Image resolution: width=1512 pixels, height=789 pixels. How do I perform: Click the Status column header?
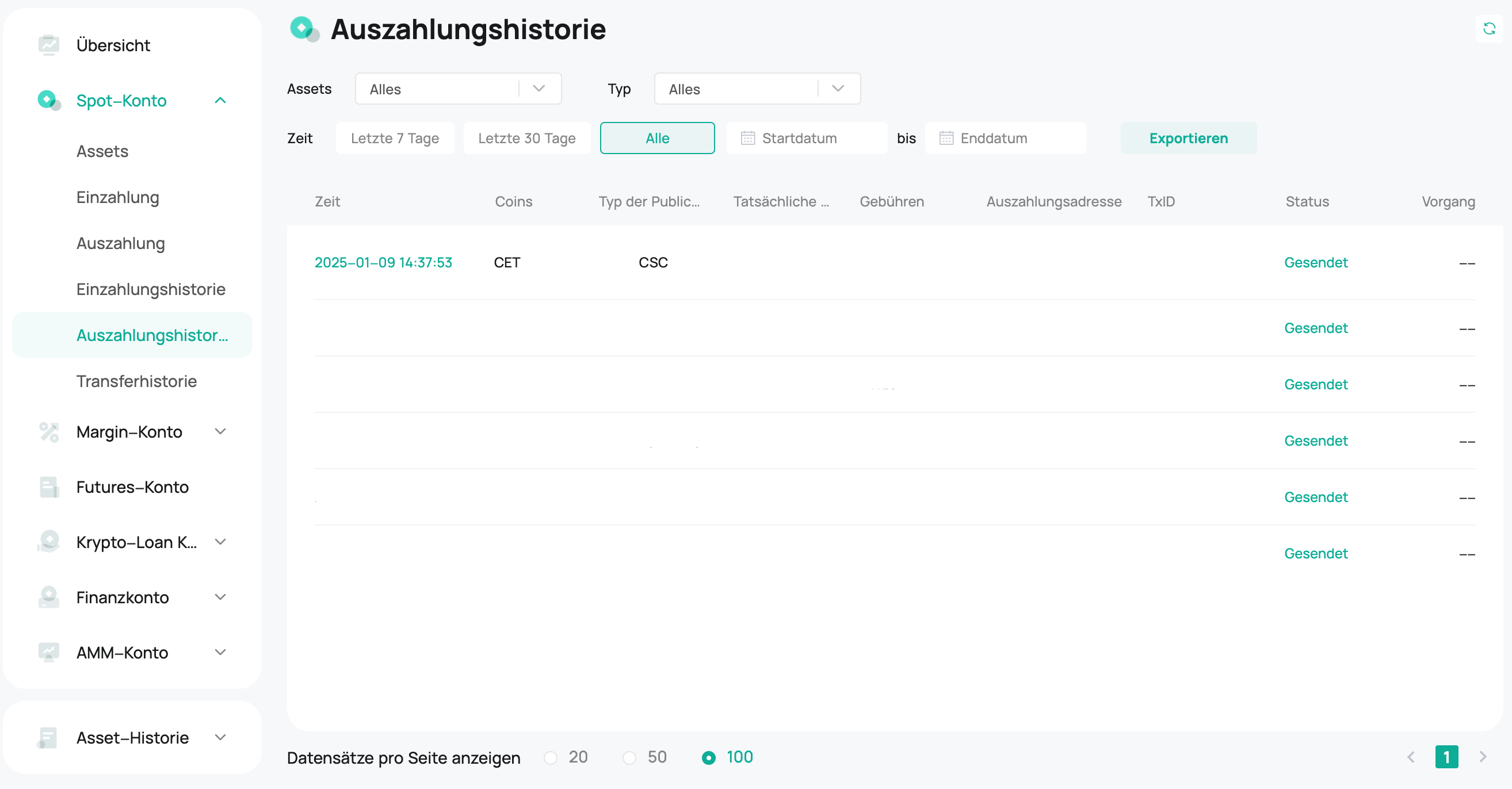click(1307, 201)
